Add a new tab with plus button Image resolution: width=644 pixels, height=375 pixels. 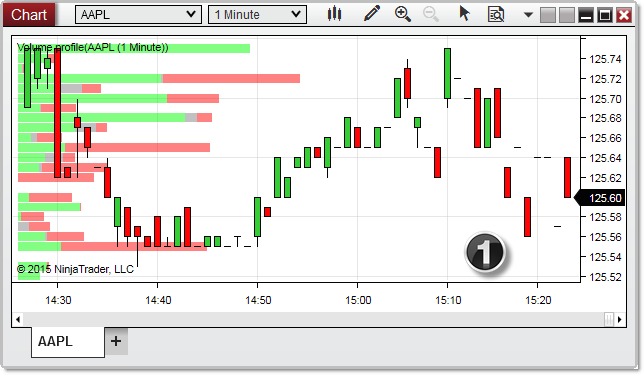coord(116,341)
